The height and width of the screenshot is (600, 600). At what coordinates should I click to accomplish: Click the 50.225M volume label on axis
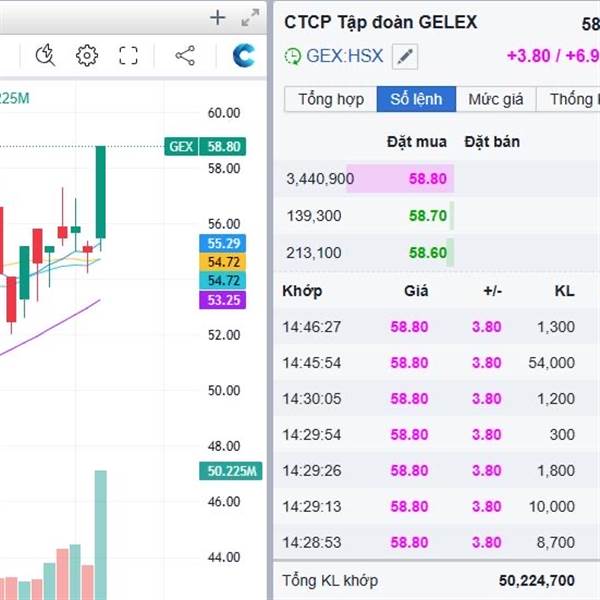pos(229,471)
